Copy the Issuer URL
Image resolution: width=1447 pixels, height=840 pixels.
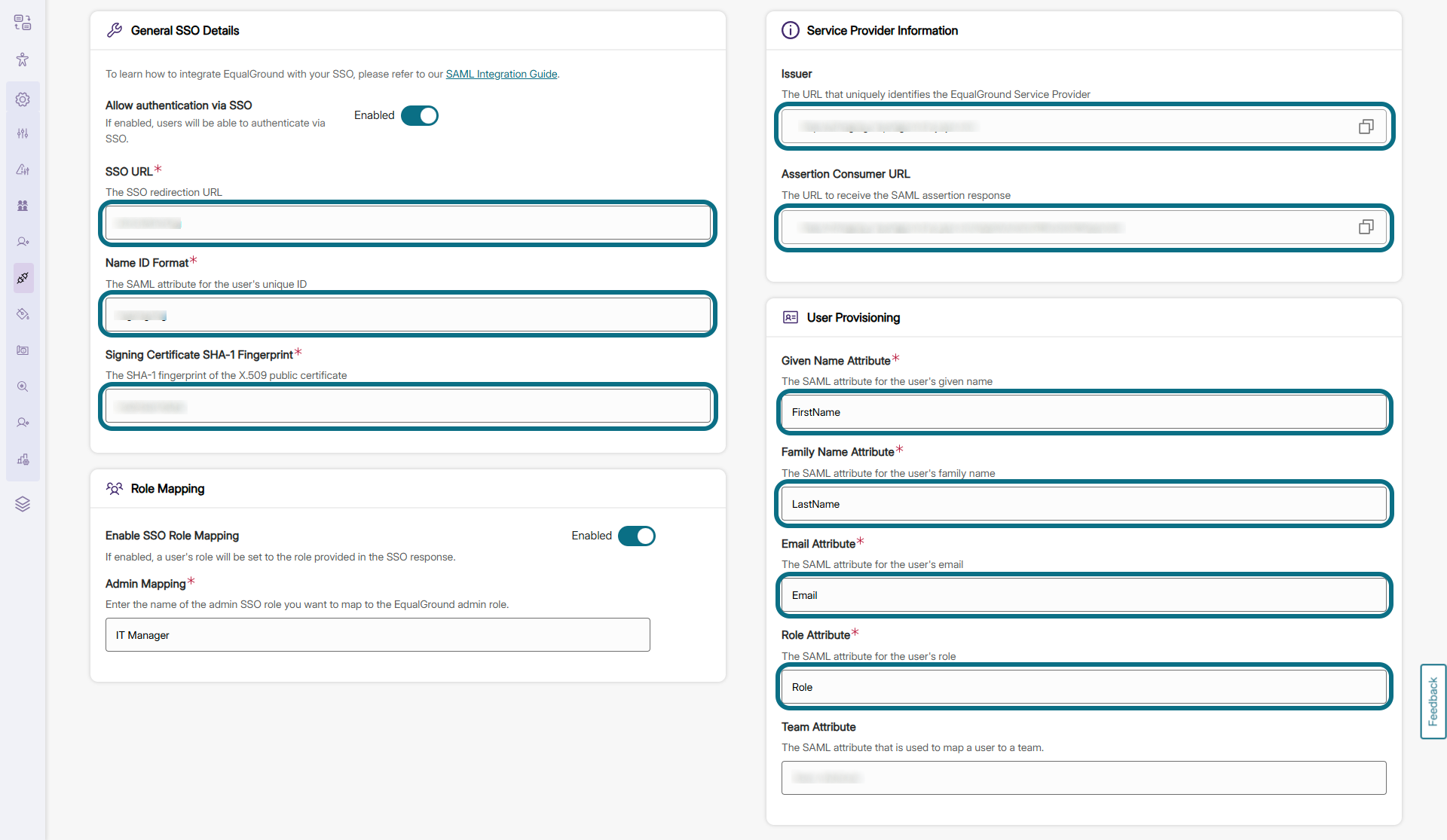[x=1366, y=127]
